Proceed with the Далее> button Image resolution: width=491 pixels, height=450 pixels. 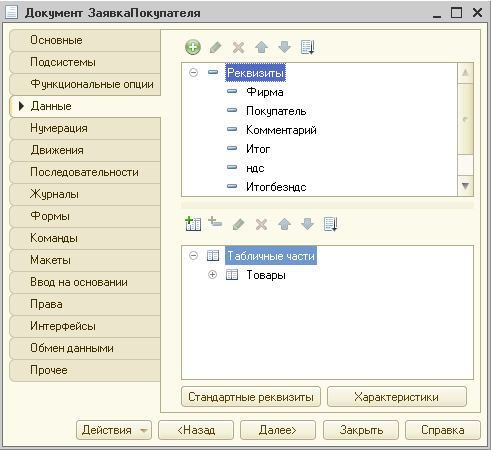pos(278,430)
